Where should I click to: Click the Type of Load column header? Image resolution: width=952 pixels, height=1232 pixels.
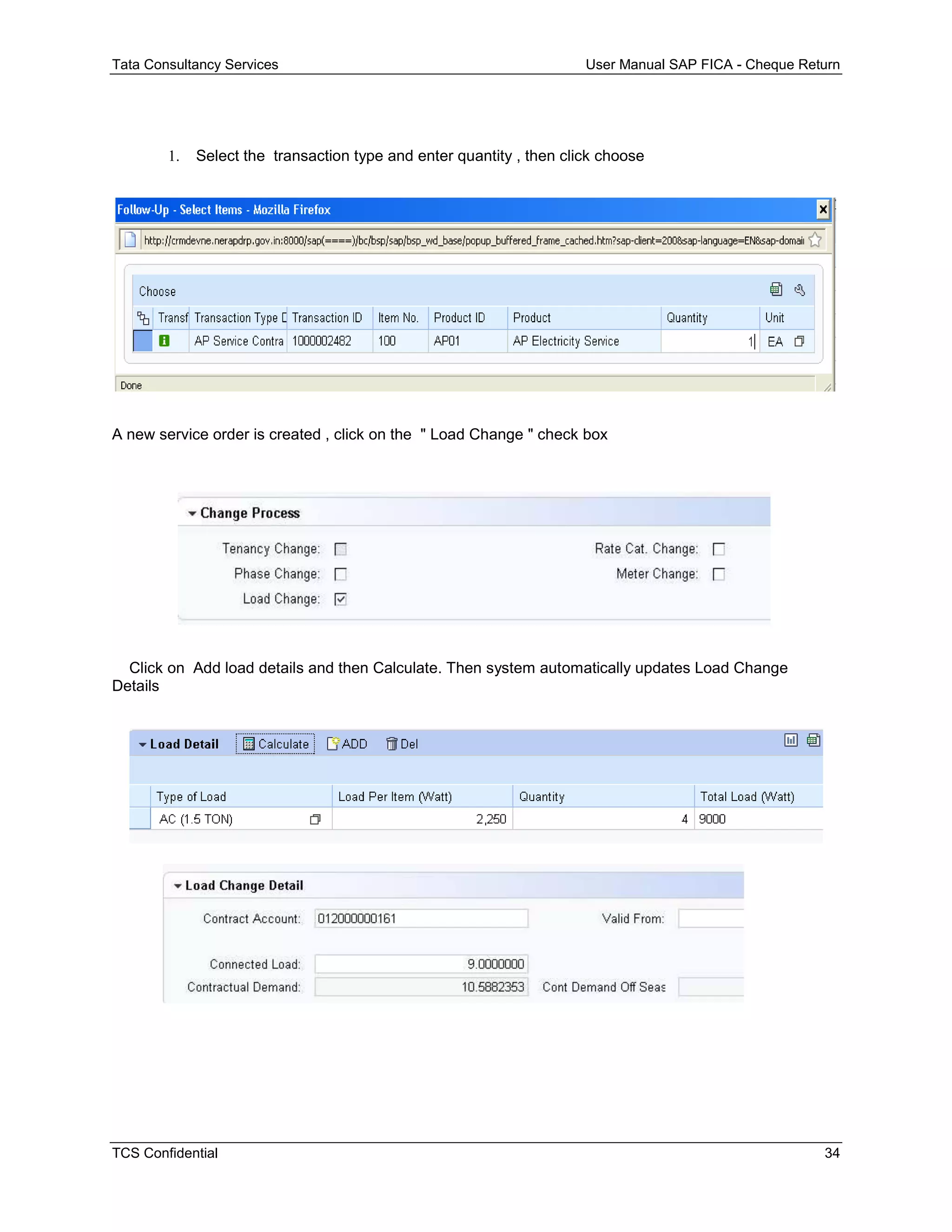coord(241,796)
